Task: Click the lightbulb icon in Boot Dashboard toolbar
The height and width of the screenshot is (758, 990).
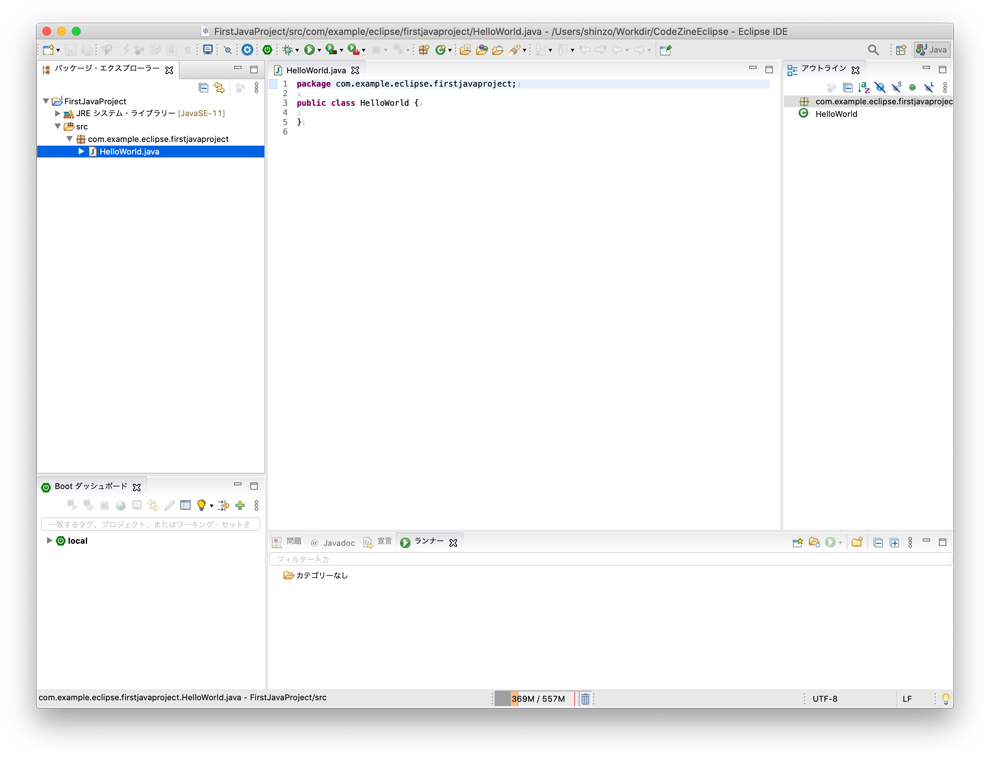Action: point(201,506)
